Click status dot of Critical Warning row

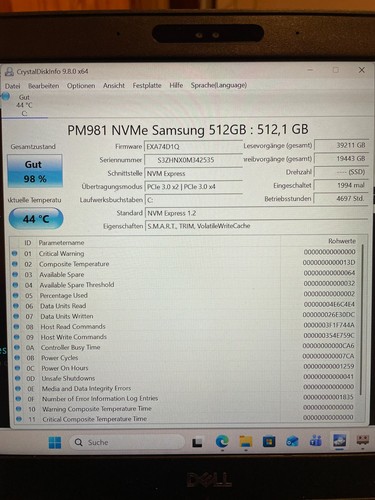pyautogui.click(x=14, y=253)
